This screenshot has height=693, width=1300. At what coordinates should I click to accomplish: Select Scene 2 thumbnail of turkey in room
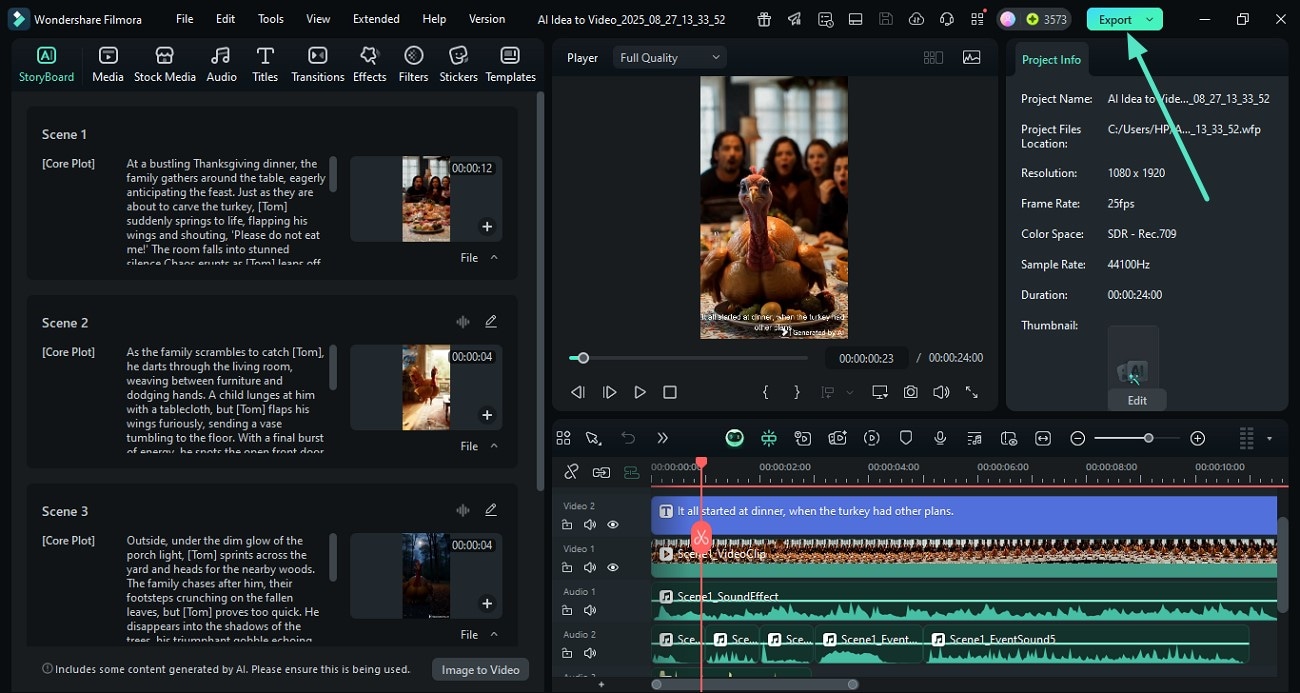point(426,387)
